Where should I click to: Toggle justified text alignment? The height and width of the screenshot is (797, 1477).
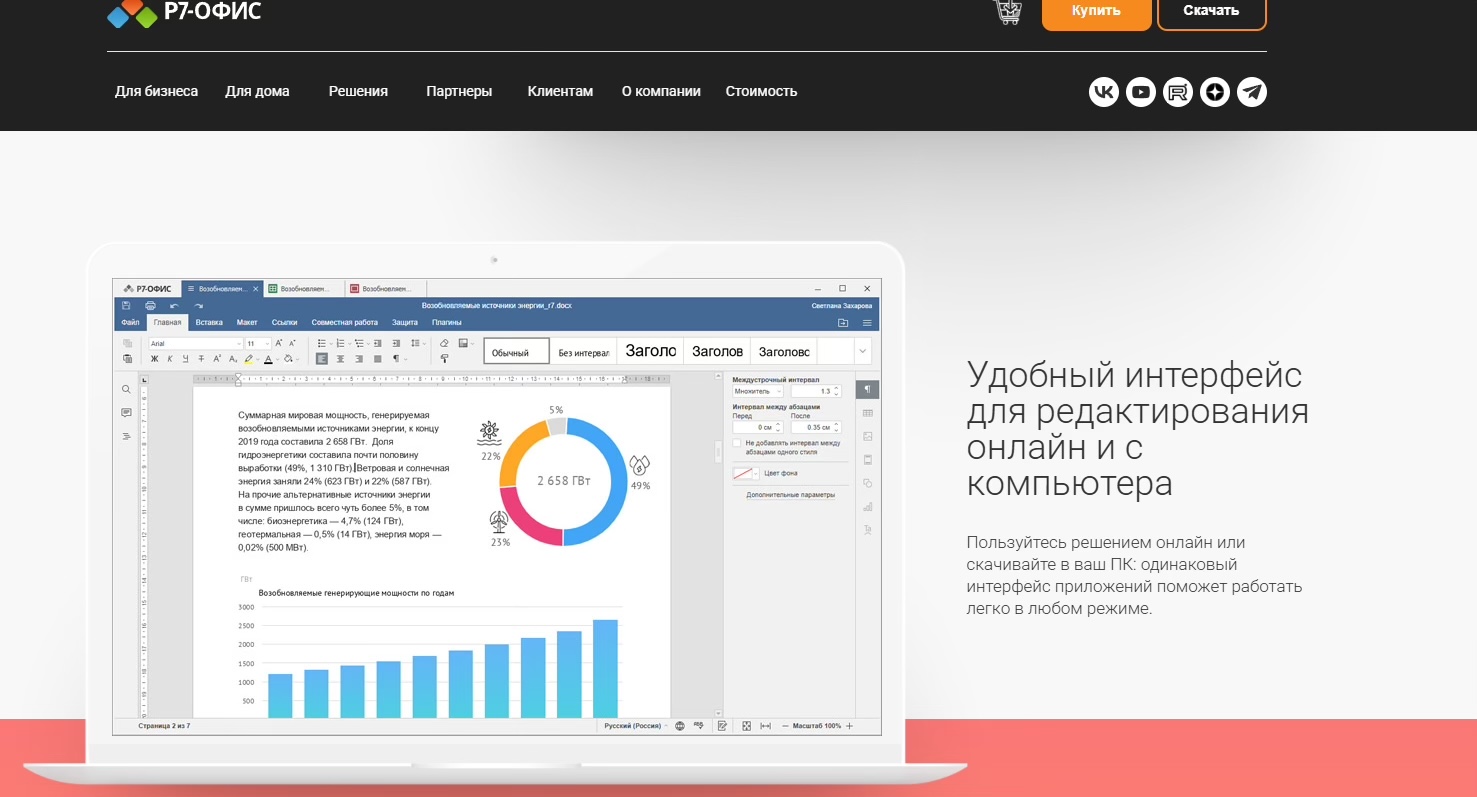[377, 358]
